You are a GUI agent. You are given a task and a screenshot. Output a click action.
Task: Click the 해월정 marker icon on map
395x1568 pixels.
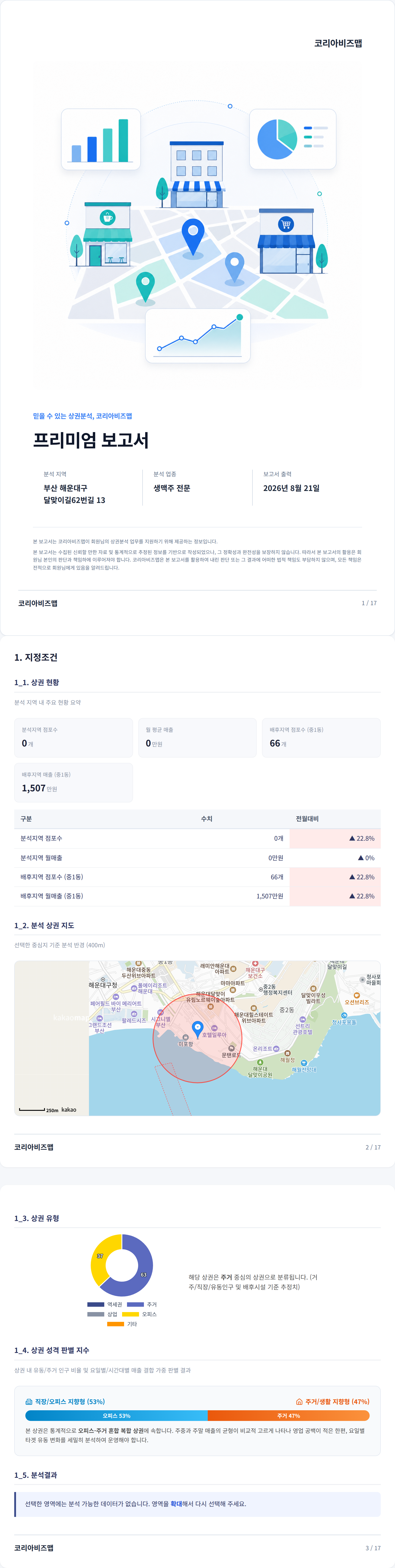288,1053
